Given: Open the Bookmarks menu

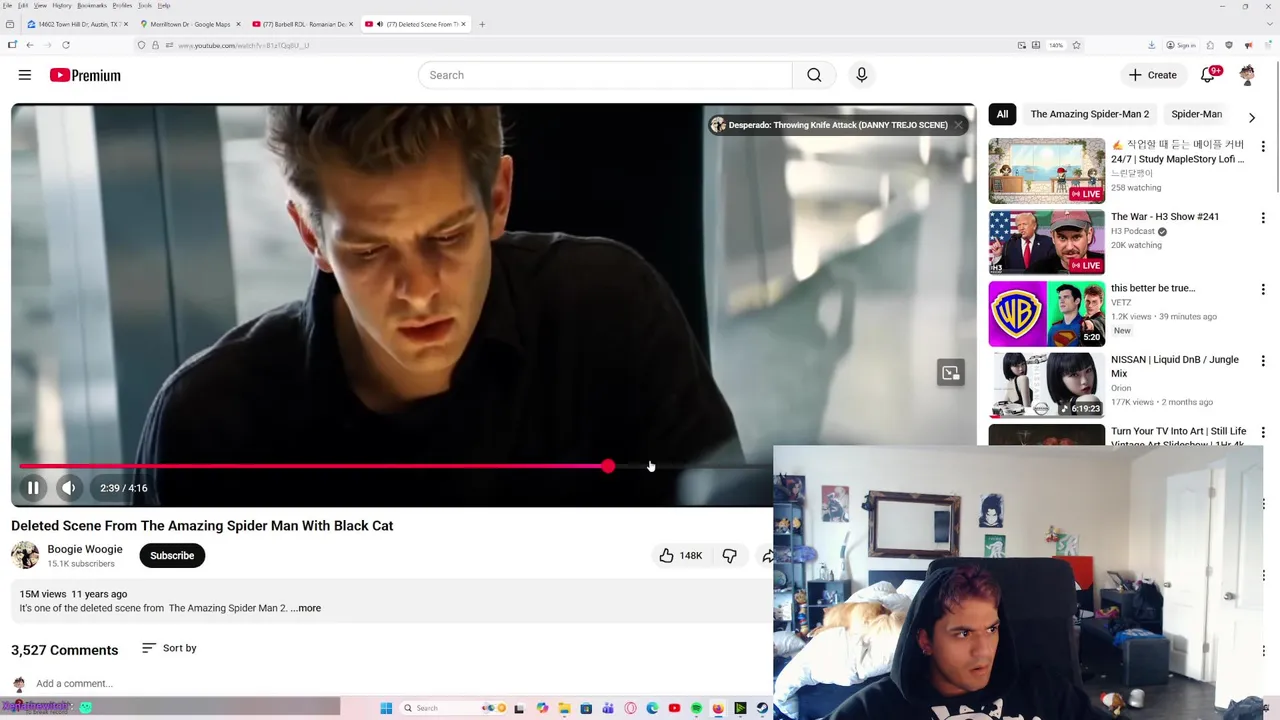Looking at the screenshot, I should [x=91, y=5].
